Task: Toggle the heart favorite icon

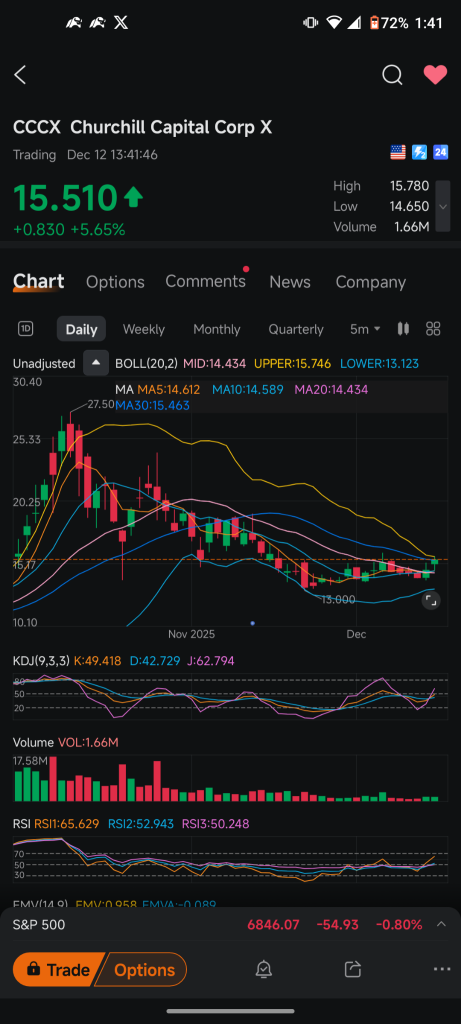Action: pos(436,75)
